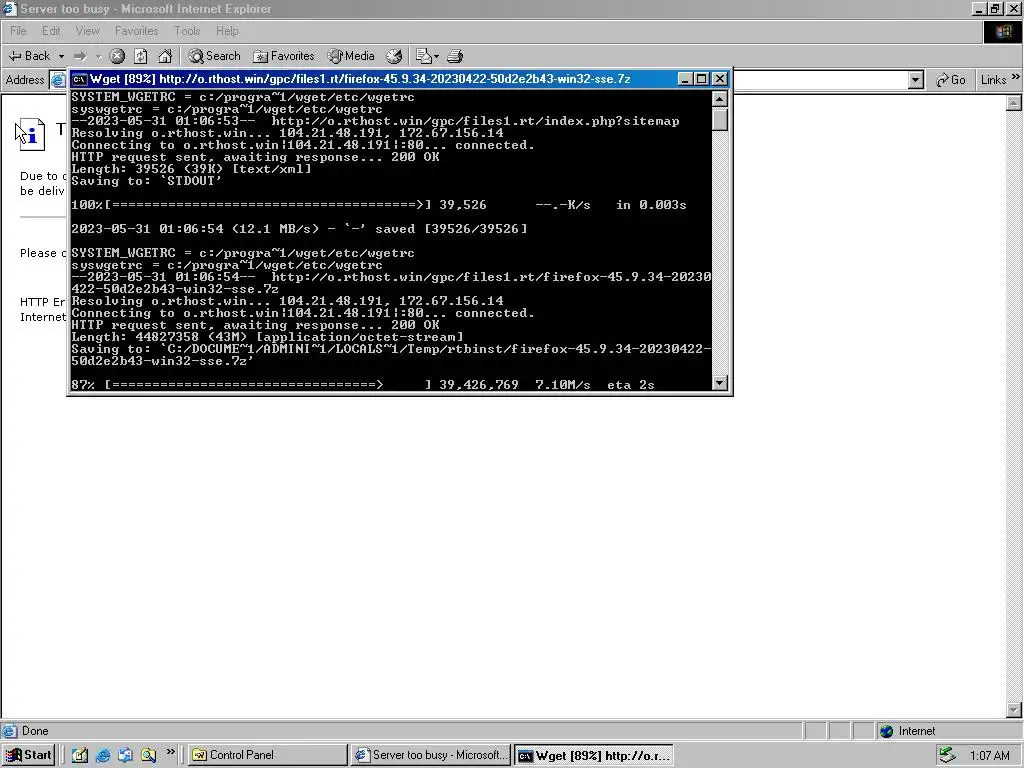Click the page icon beside the Address label
The image size is (1024, 768).
point(58,80)
